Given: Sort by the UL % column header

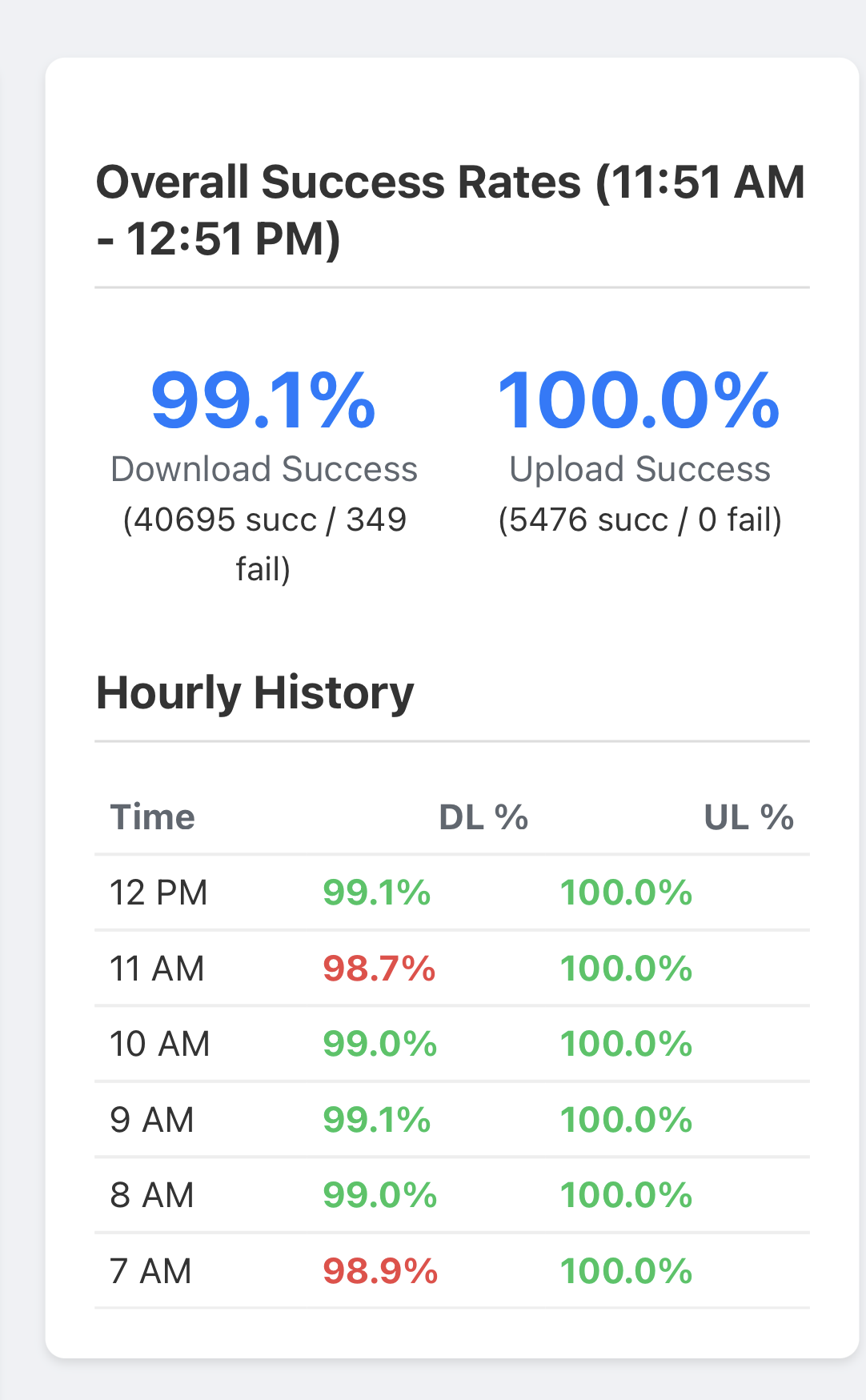Looking at the screenshot, I should (x=748, y=817).
